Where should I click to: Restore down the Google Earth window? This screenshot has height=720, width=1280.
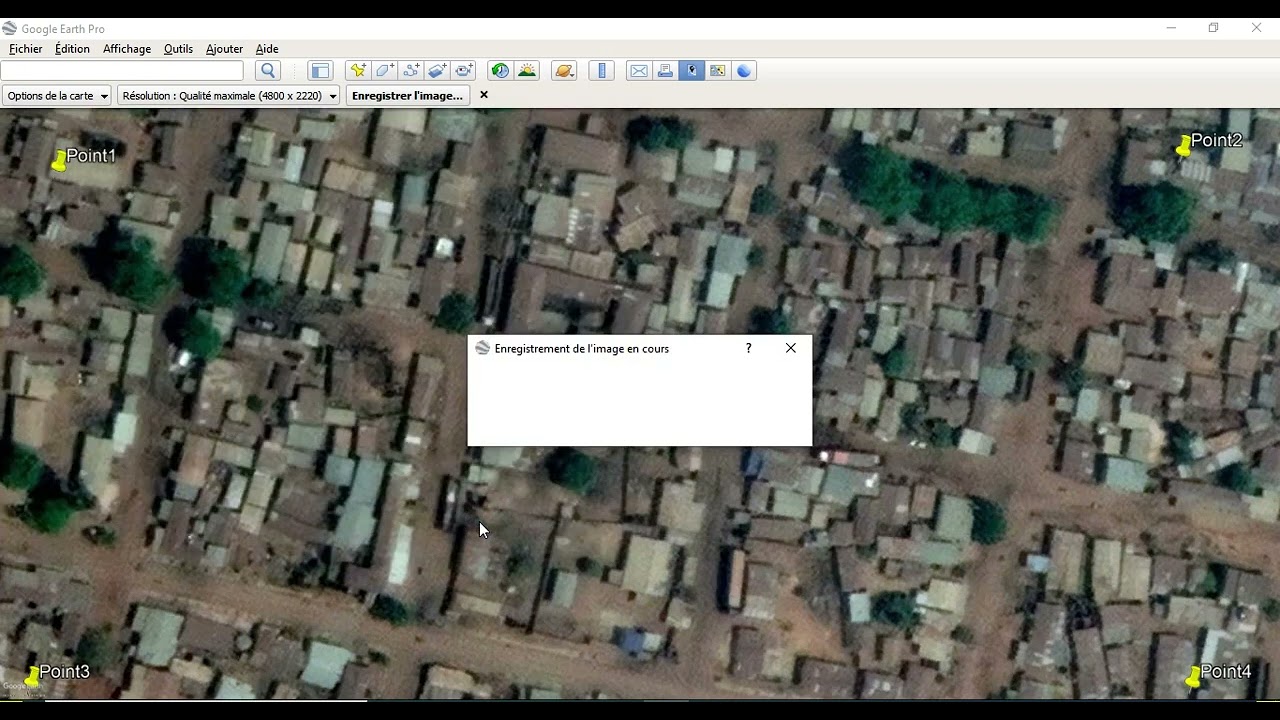tap(1213, 28)
